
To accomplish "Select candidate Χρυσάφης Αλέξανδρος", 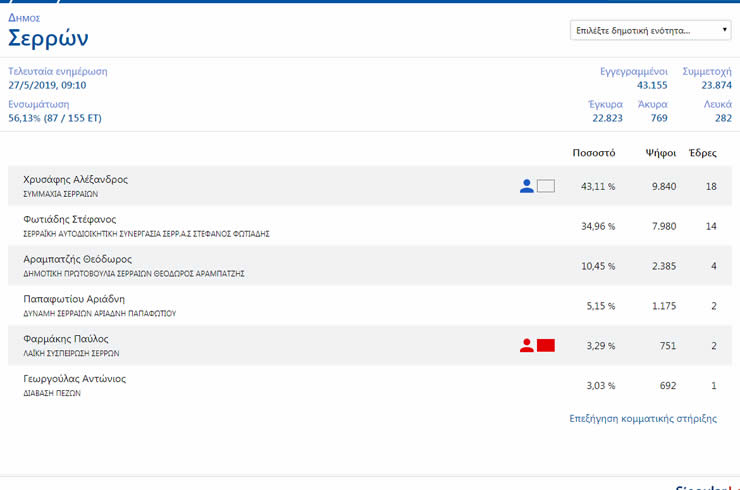I will (75, 180).
